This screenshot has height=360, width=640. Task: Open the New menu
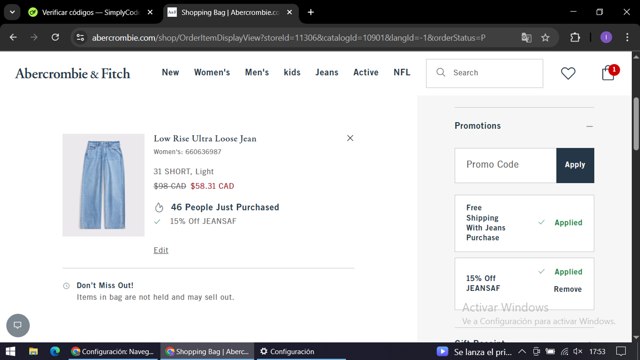[170, 72]
